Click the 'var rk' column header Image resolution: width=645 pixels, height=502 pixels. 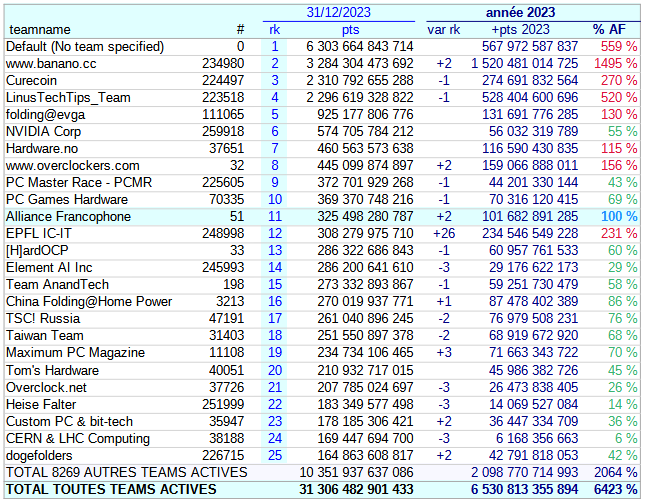click(443, 30)
